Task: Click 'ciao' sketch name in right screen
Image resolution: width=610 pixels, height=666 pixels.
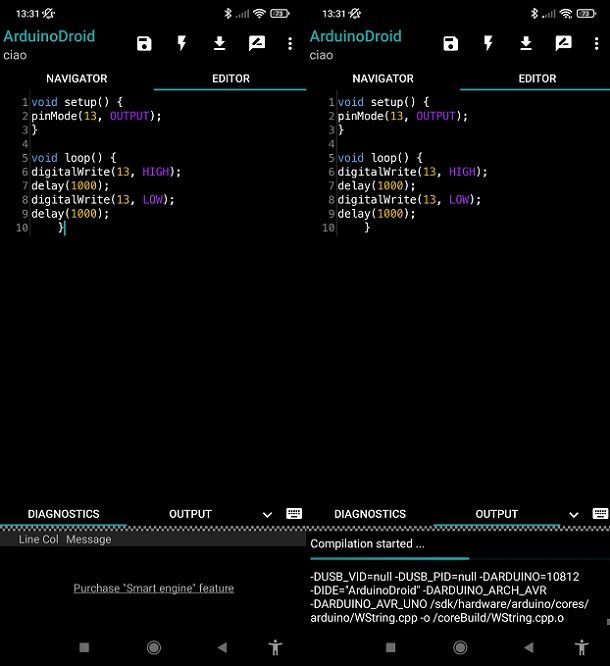Action: click(321, 55)
